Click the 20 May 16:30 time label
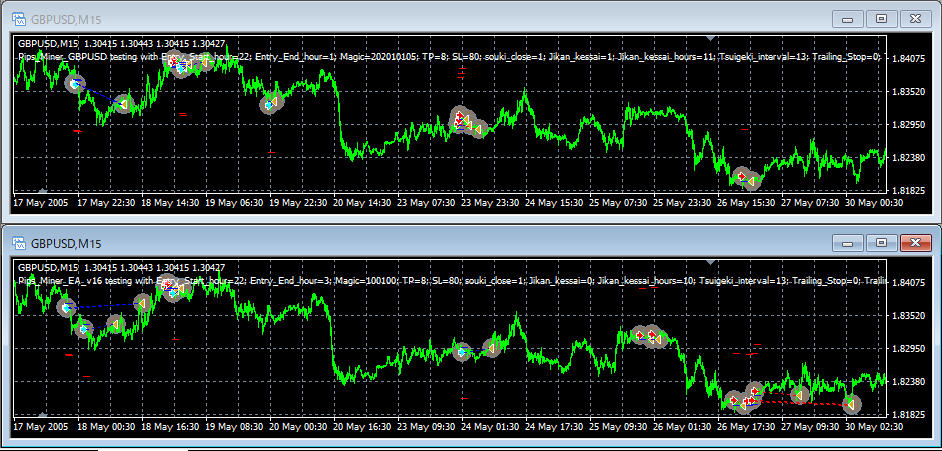Screen dimensions: 942x451 click(x=363, y=427)
